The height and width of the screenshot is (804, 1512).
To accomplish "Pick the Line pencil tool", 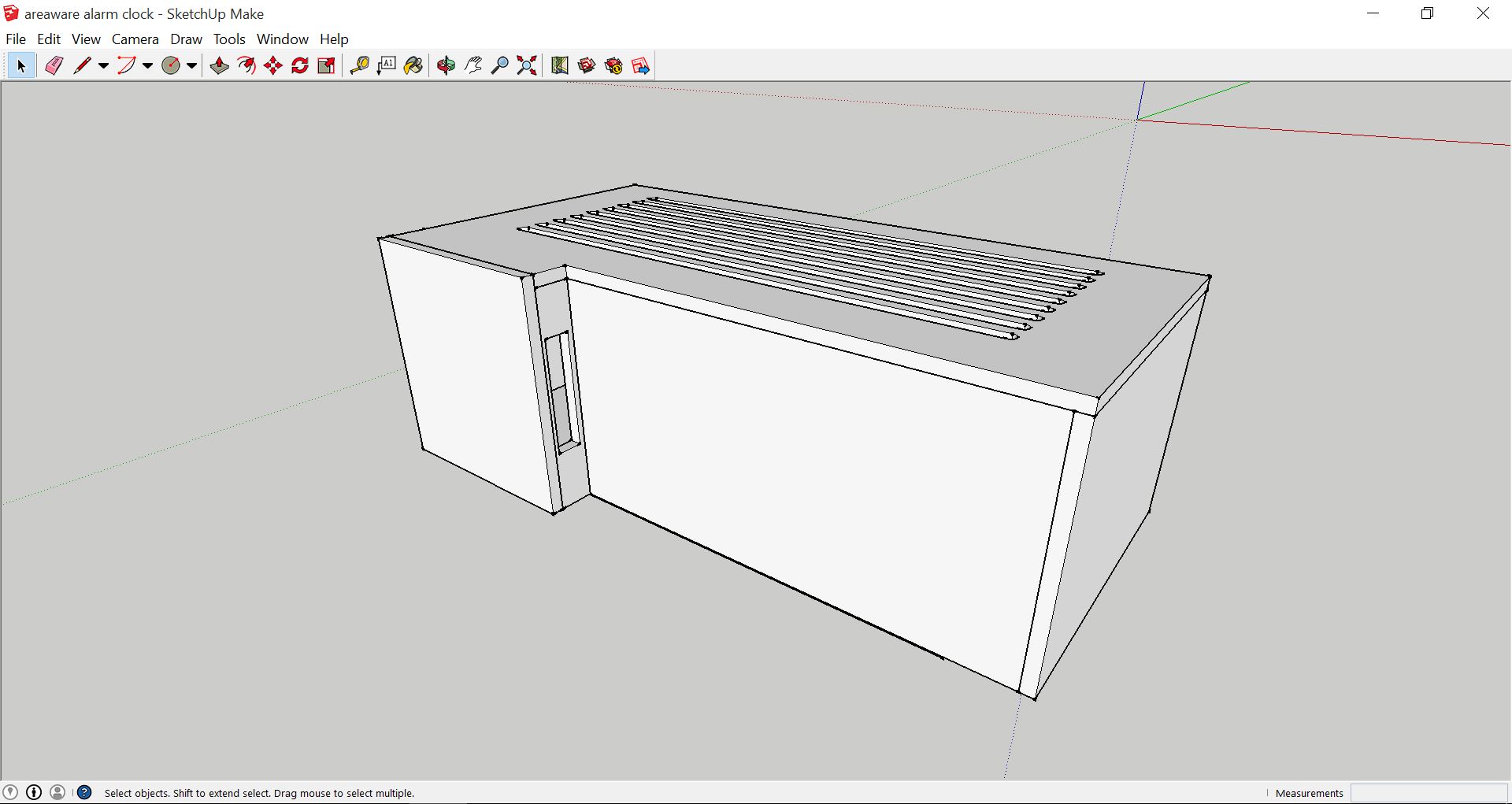I will (x=82, y=66).
